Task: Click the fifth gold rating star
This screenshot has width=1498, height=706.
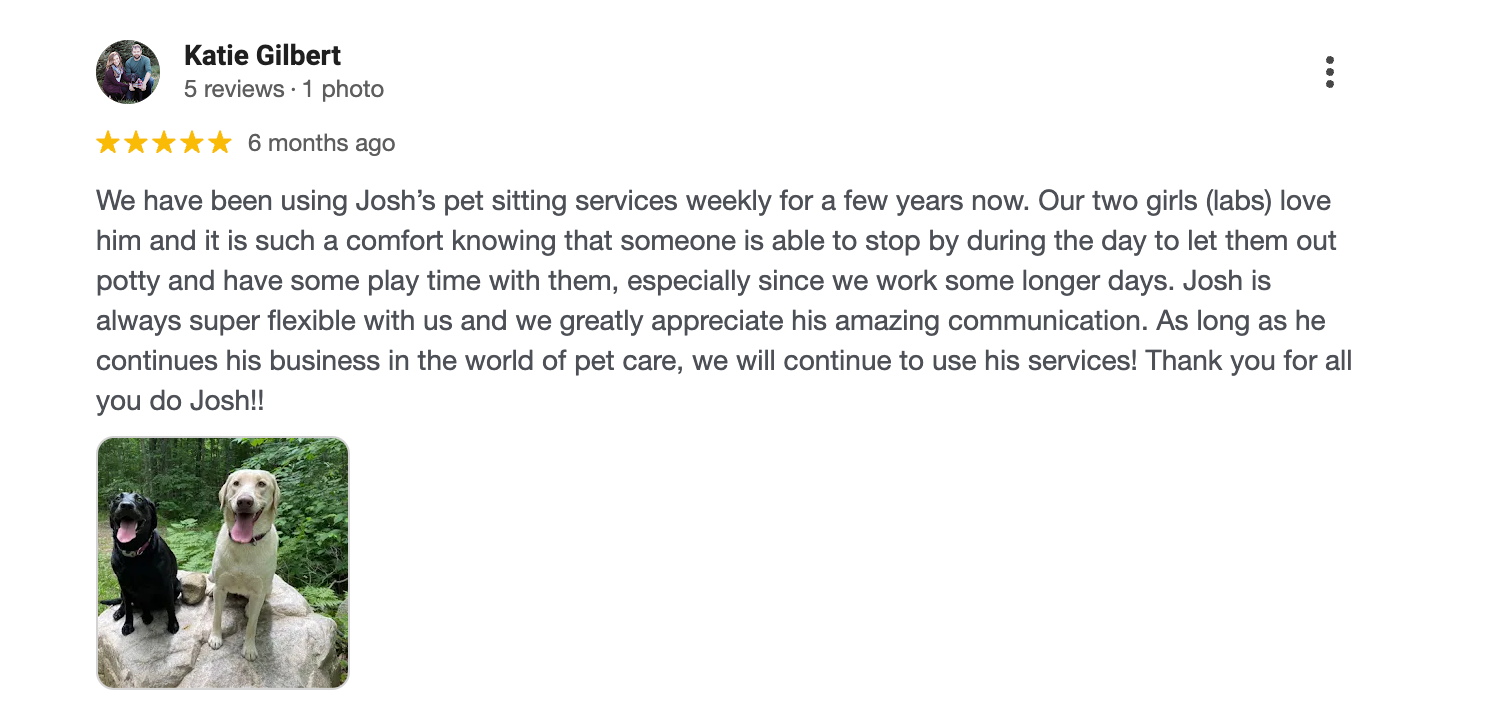Action: (220, 143)
